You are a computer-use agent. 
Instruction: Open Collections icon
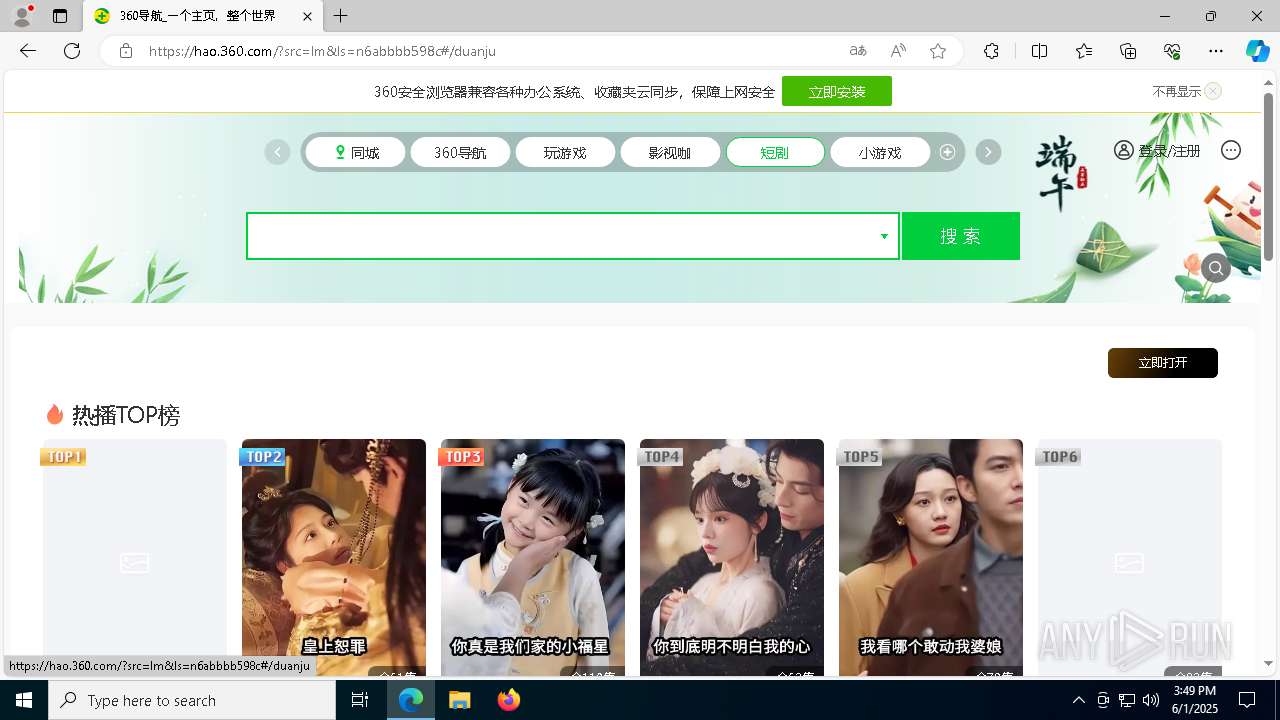(1128, 51)
